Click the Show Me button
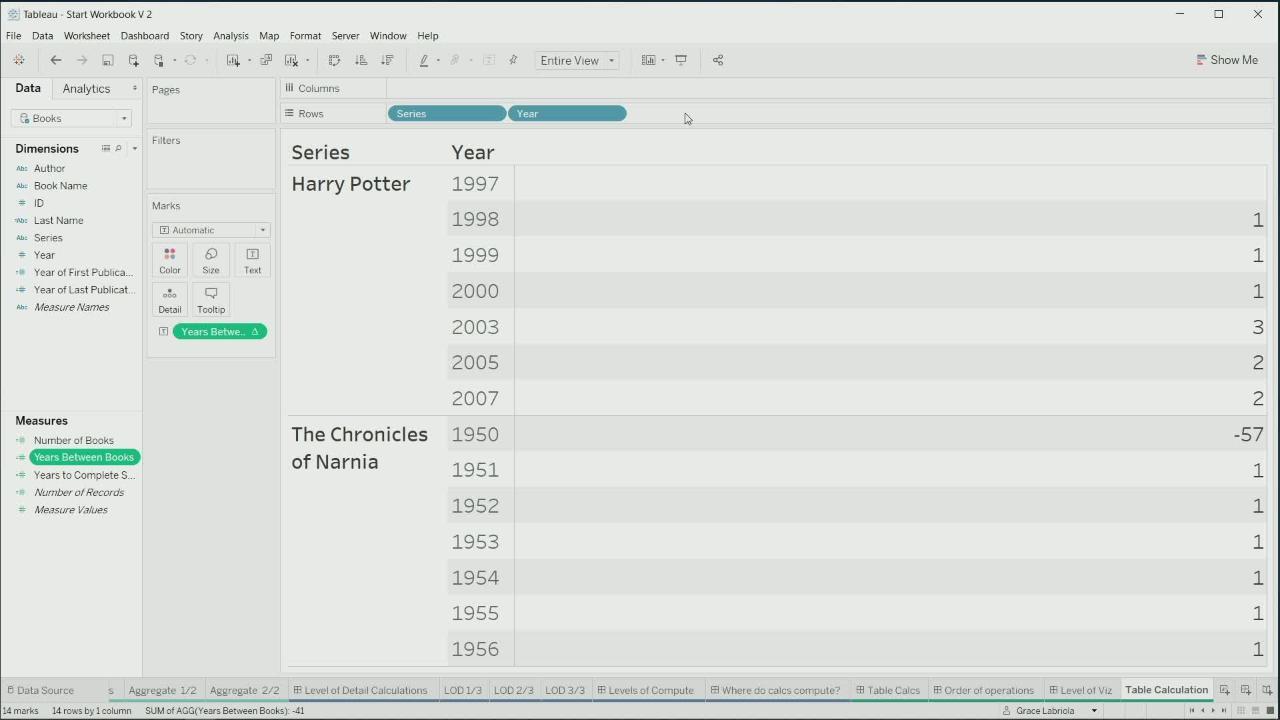The height and width of the screenshot is (720, 1280). [x=1227, y=60]
